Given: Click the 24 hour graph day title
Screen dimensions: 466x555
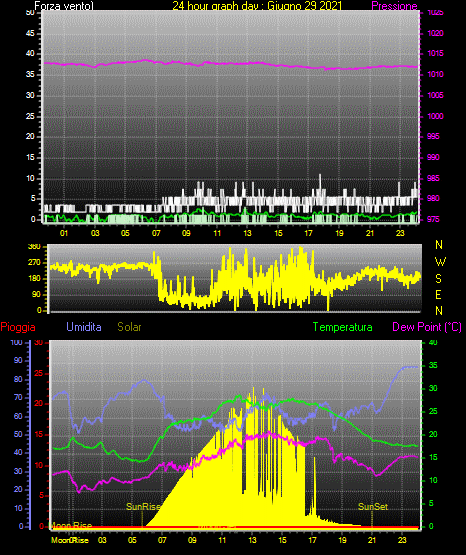Looking at the screenshot, I should coord(257,6).
